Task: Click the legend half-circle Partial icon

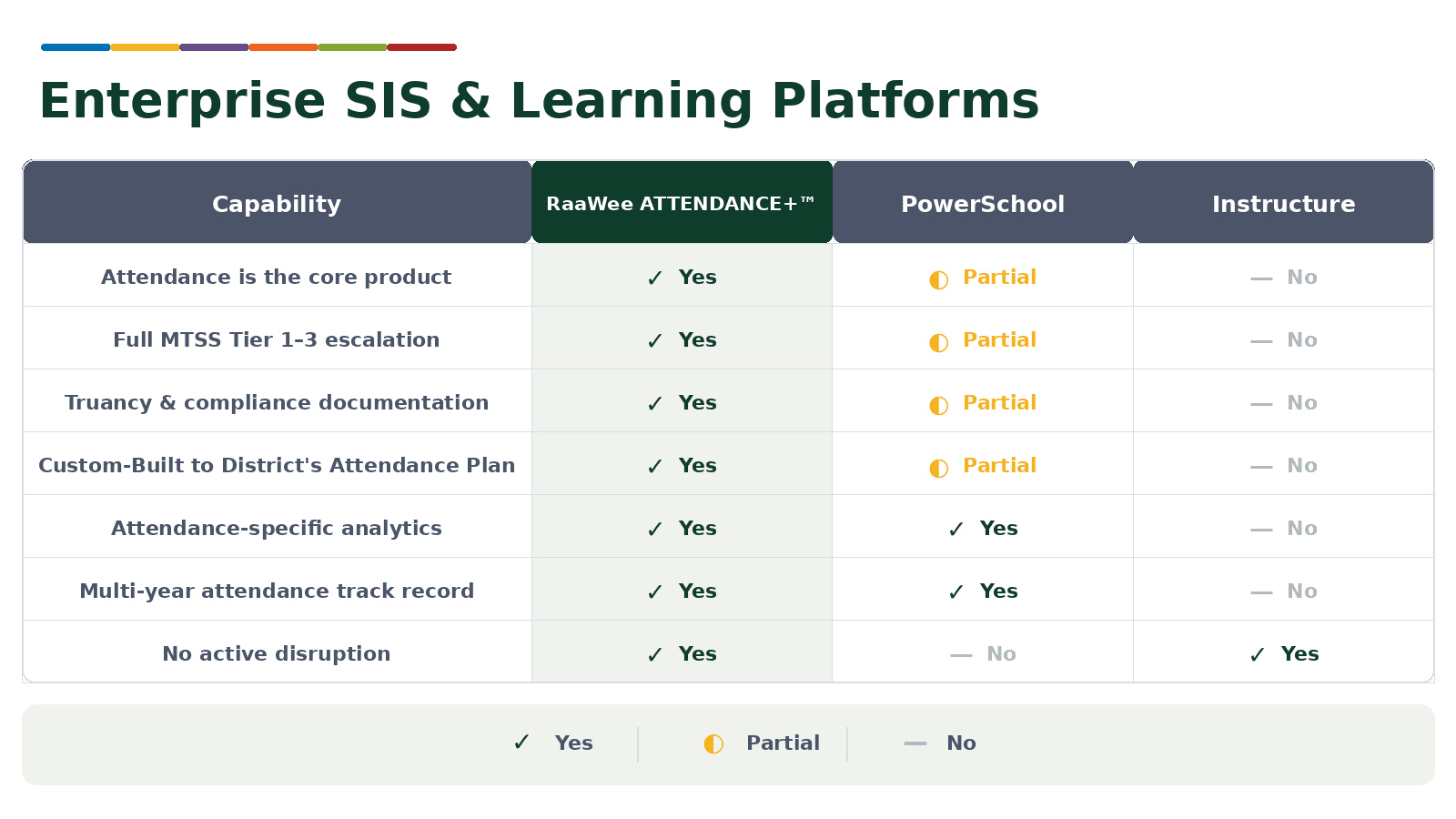Action: click(x=713, y=744)
